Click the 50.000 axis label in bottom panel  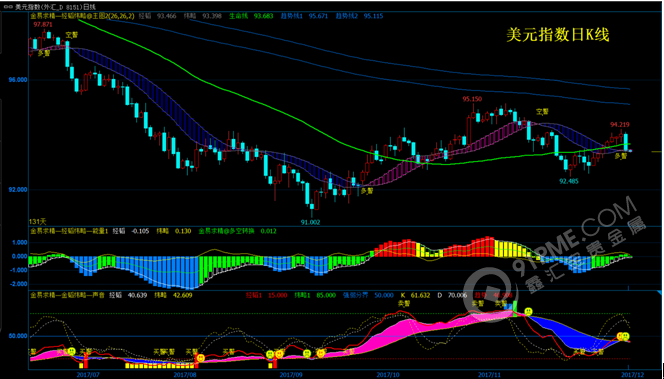click(x=18, y=336)
